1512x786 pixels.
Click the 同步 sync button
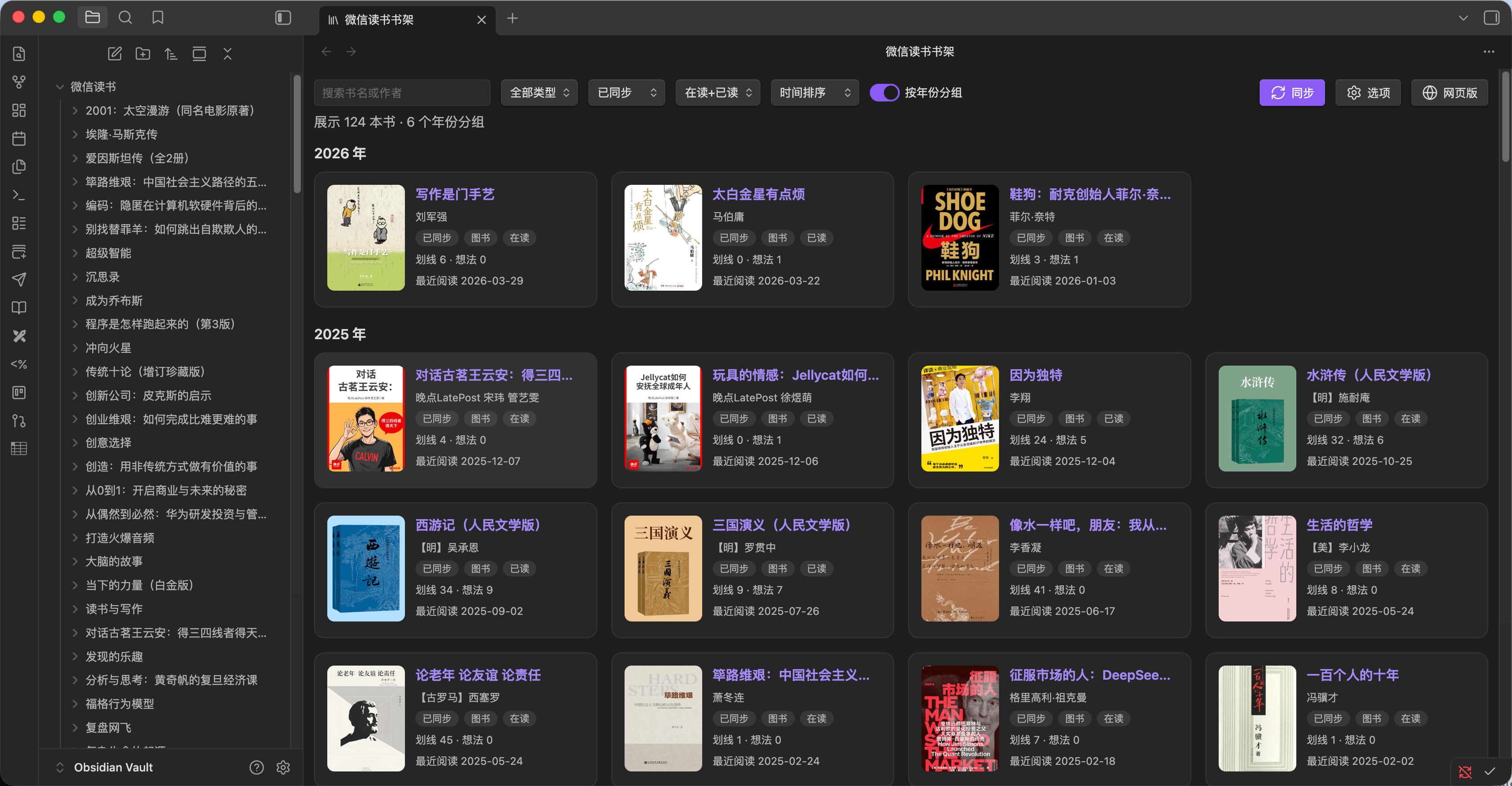coord(1291,93)
